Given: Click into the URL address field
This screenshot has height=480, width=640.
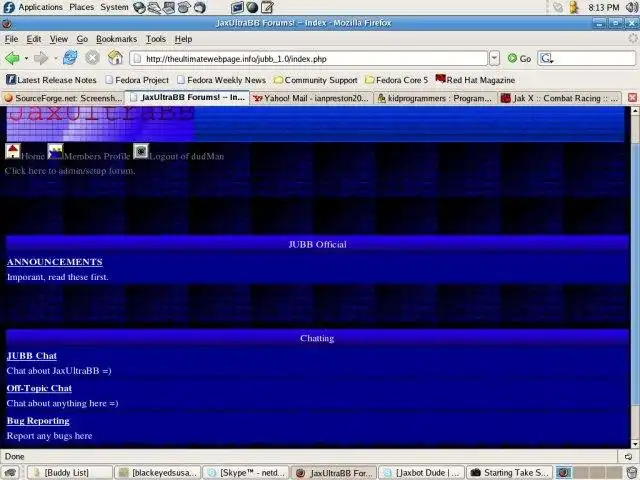Looking at the screenshot, I should [x=308, y=59].
